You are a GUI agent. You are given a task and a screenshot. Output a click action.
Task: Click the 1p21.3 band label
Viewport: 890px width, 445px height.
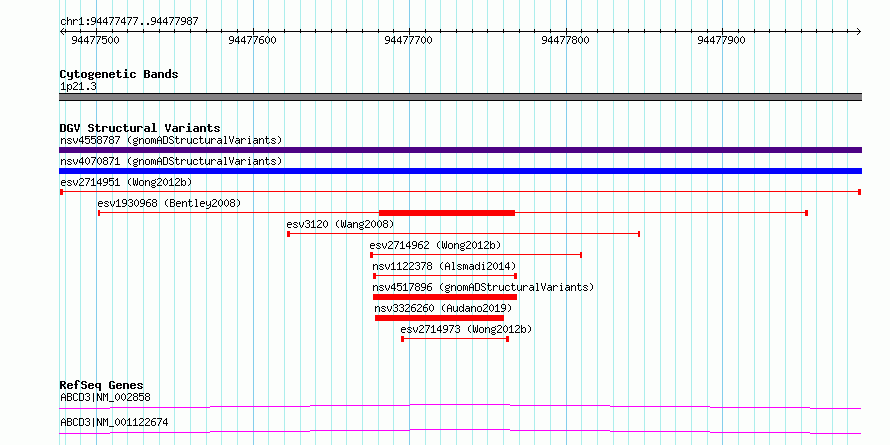[78, 87]
